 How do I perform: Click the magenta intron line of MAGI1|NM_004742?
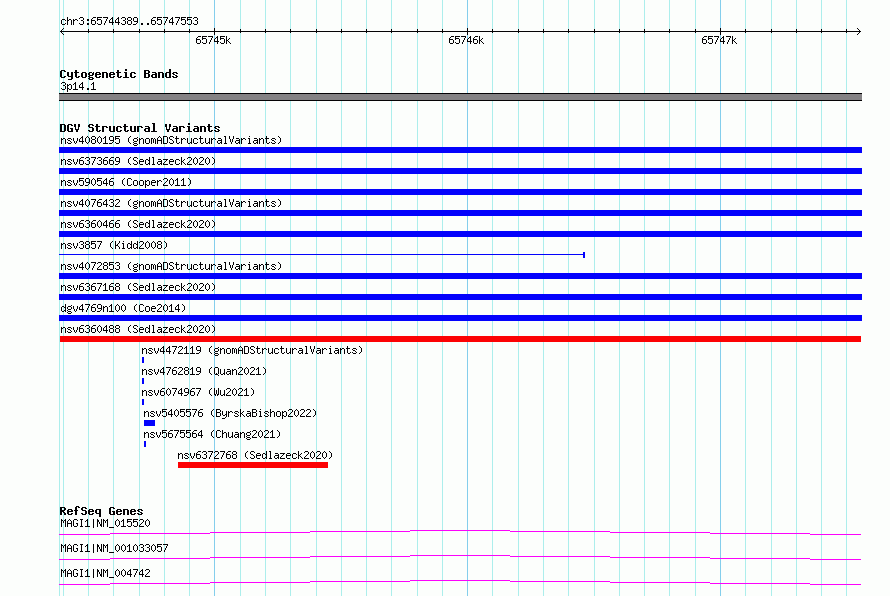click(x=460, y=581)
